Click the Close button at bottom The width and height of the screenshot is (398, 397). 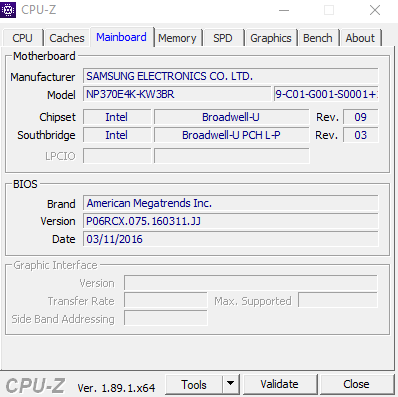click(x=356, y=384)
